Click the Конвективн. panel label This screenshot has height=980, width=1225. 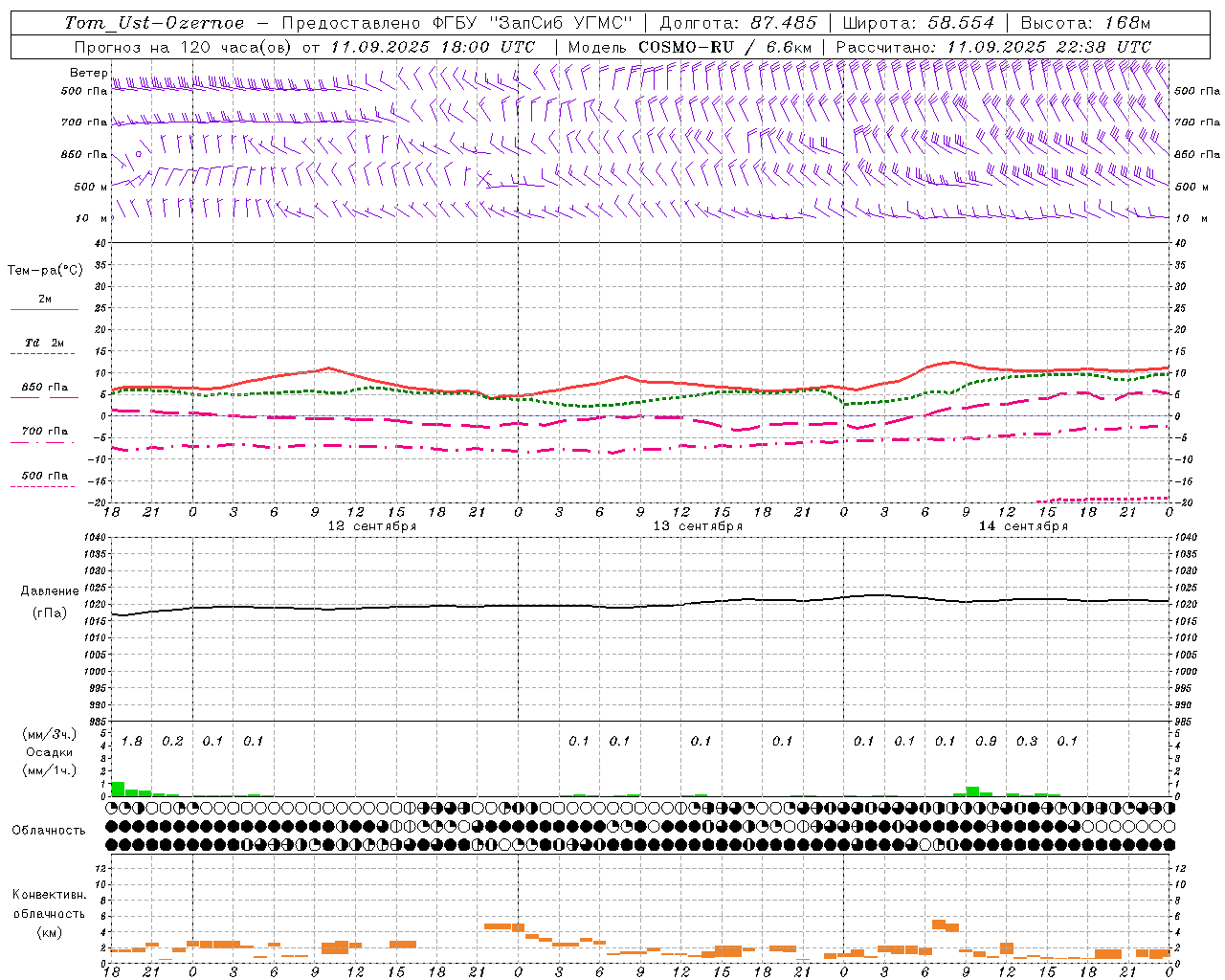point(49,895)
